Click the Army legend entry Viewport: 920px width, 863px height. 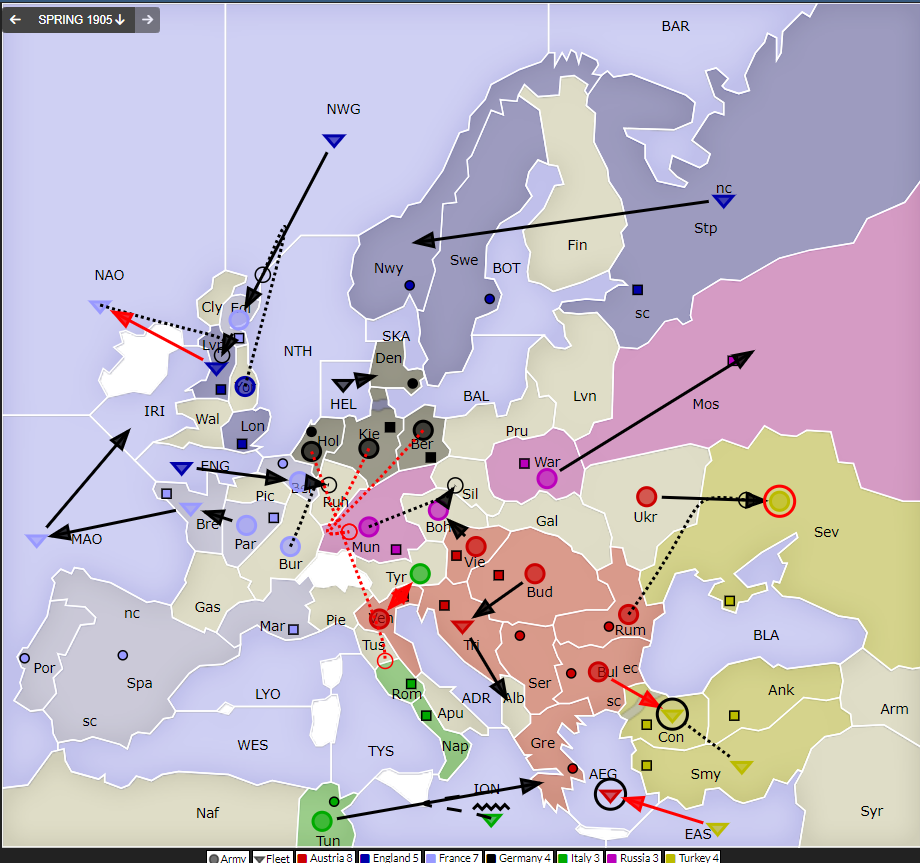(228, 858)
